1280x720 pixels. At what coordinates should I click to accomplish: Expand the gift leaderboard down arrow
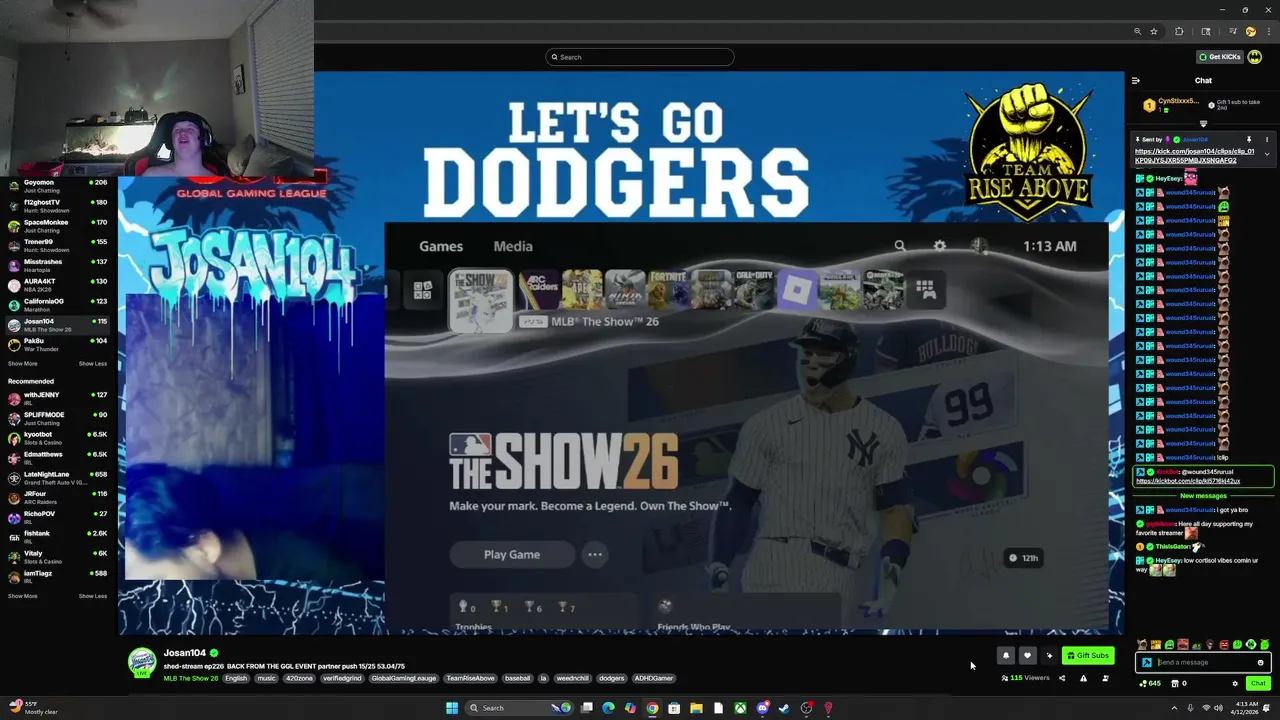click(x=1203, y=124)
